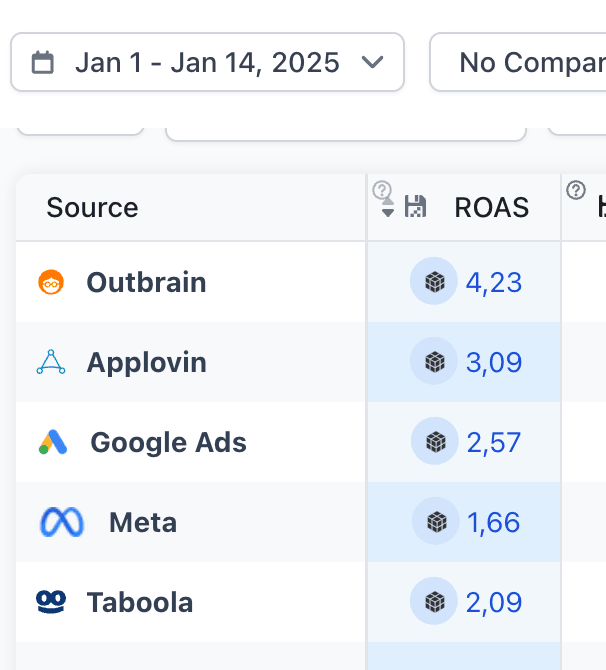Click the Outbrain logo icon
Image resolution: width=606 pixels, height=670 pixels.
[51, 282]
